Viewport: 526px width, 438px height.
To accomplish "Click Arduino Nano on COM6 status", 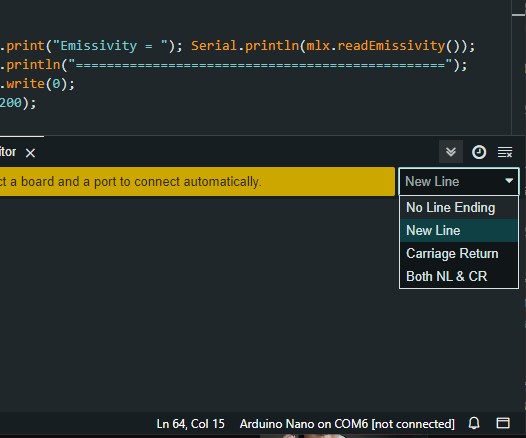I will click(347, 424).
